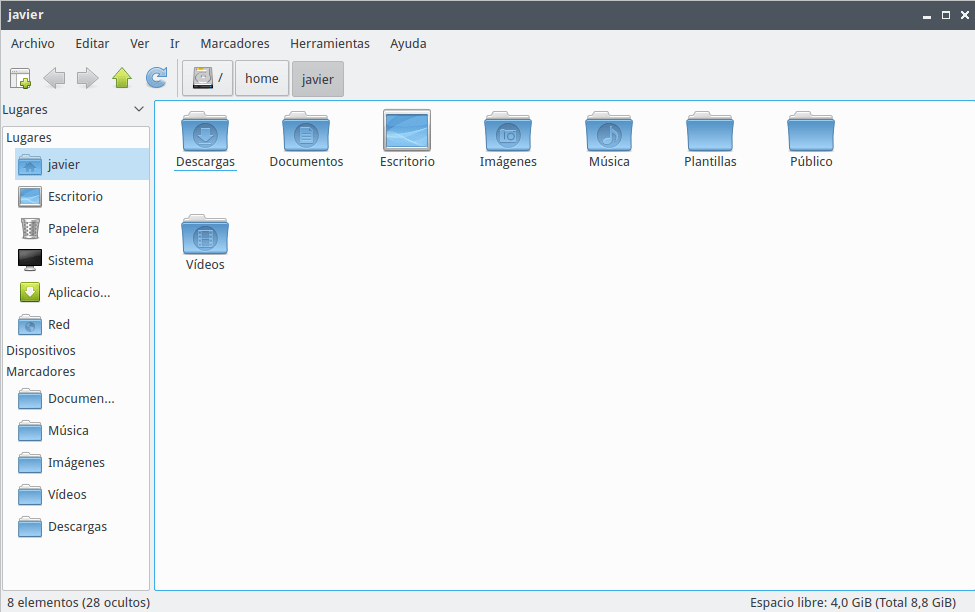Select the javier path segment
Viewport: 975px width, 612px height.
click(x=318, y=79)
